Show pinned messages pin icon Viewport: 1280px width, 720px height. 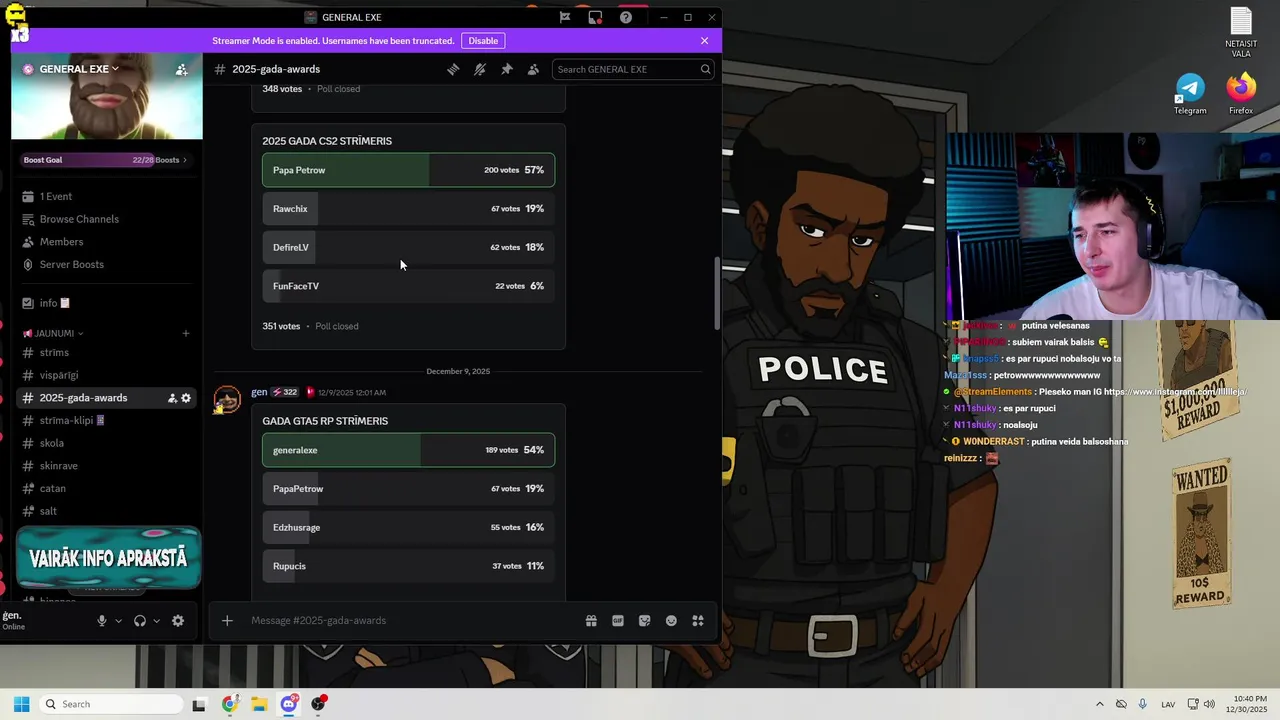(x=506, y=69)
